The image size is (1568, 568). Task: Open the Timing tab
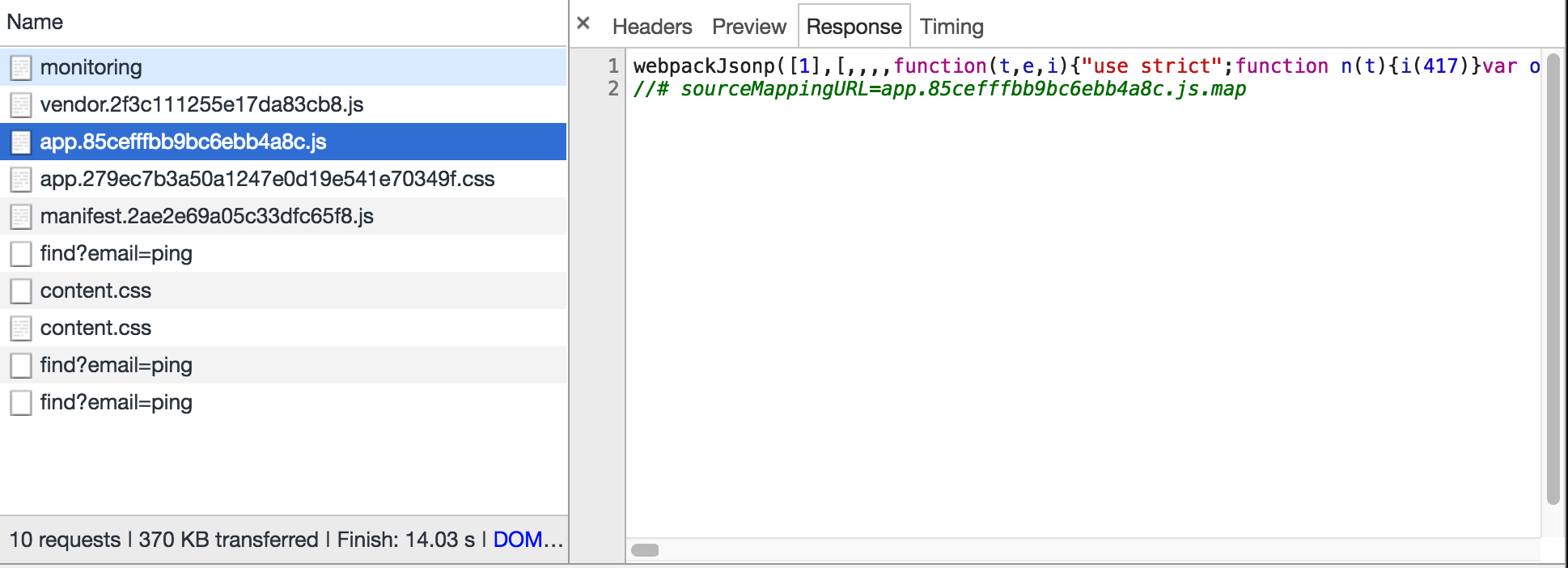coord(951,27)
